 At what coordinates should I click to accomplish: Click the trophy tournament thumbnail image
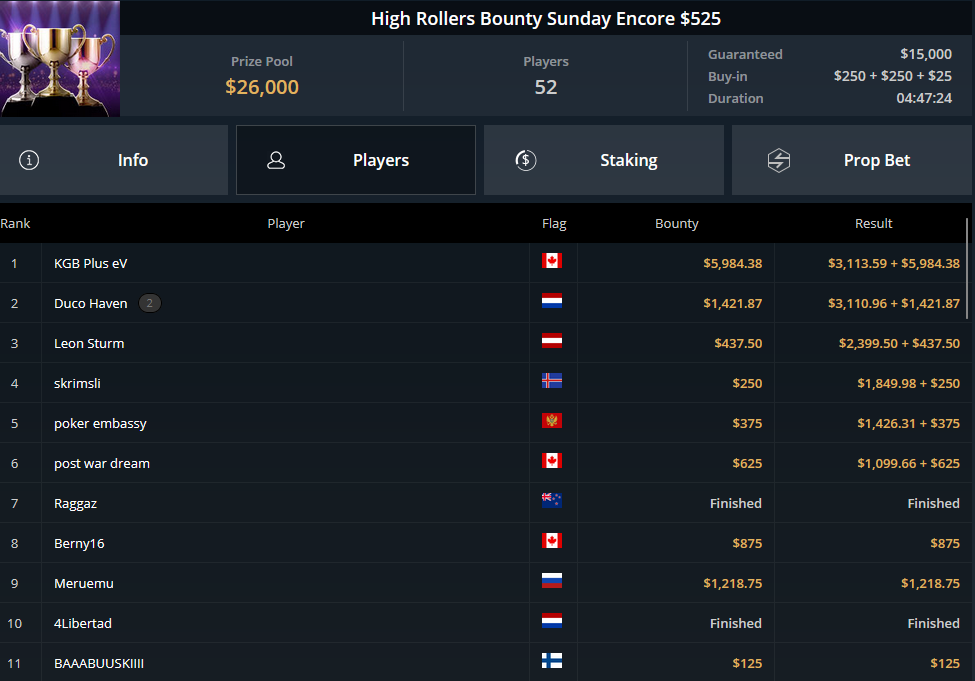click(x=60, y=58)
